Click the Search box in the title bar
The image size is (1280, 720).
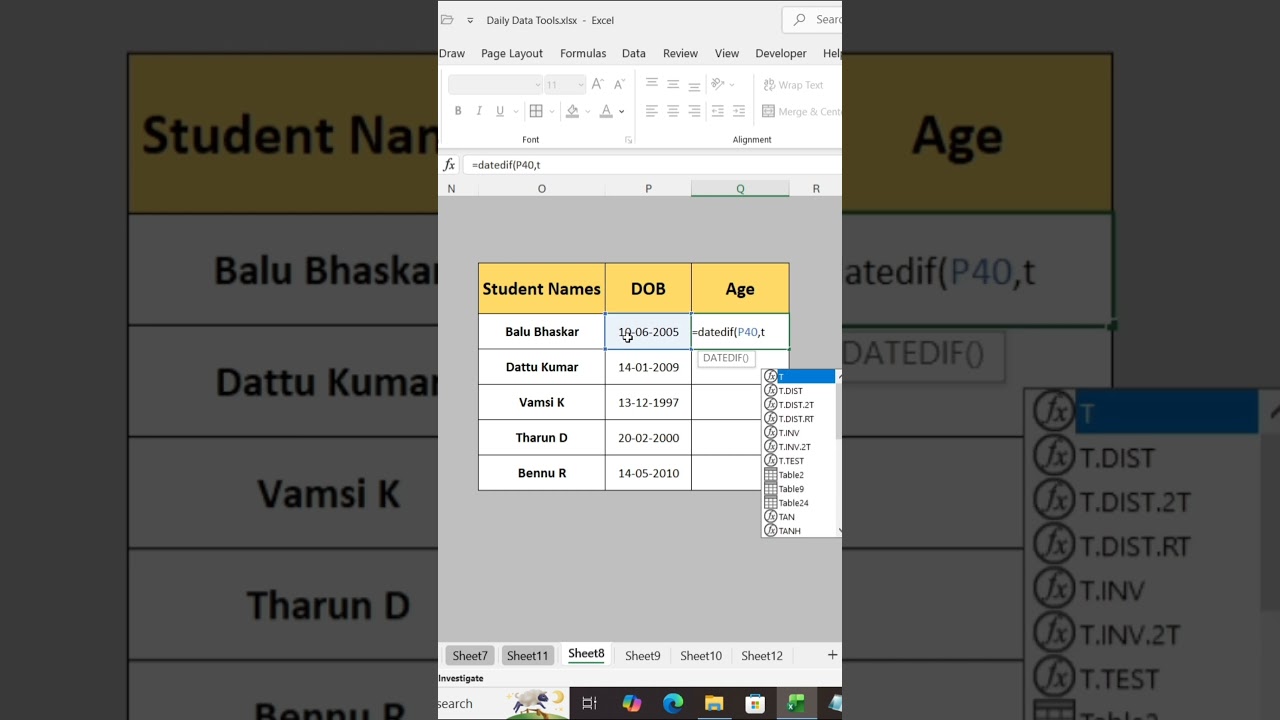813,20
